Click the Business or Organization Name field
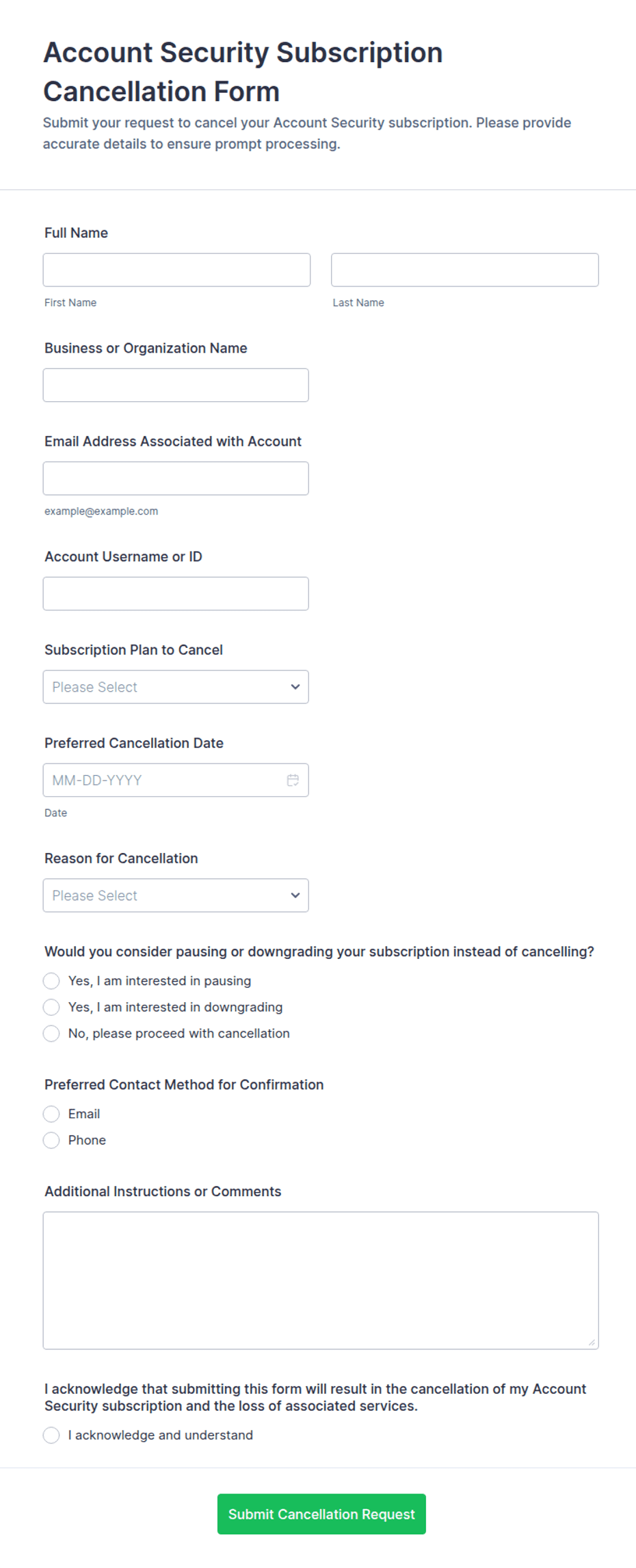Screen dimensions: 636x1568 click(x=176, y=386)
